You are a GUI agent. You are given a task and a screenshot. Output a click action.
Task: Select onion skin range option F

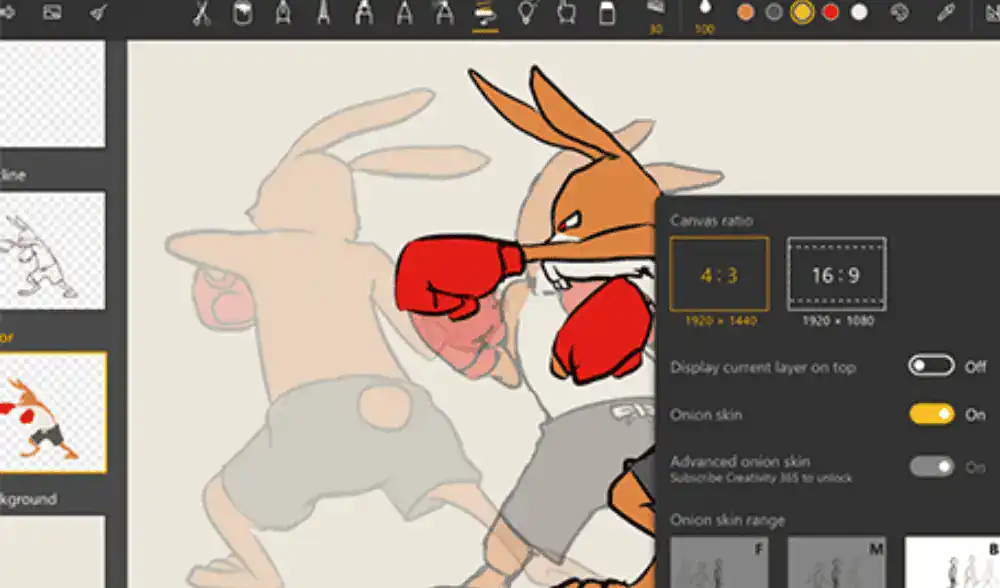[719, 562]
